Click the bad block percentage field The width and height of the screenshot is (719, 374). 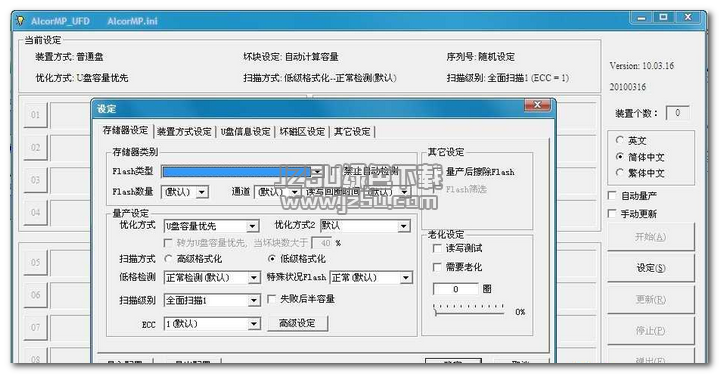(322, 243)
